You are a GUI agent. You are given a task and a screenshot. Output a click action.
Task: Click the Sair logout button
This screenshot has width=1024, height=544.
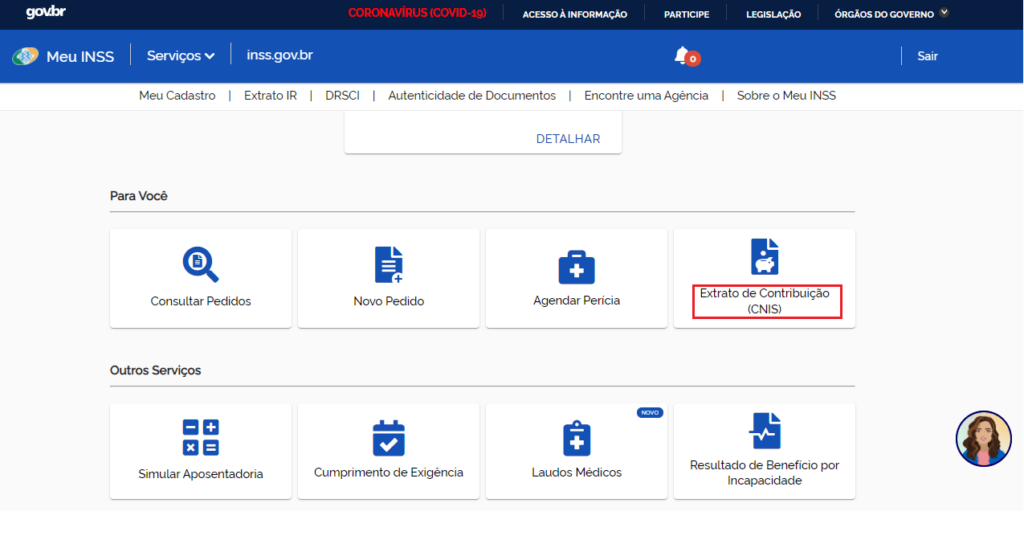(927, 56)
